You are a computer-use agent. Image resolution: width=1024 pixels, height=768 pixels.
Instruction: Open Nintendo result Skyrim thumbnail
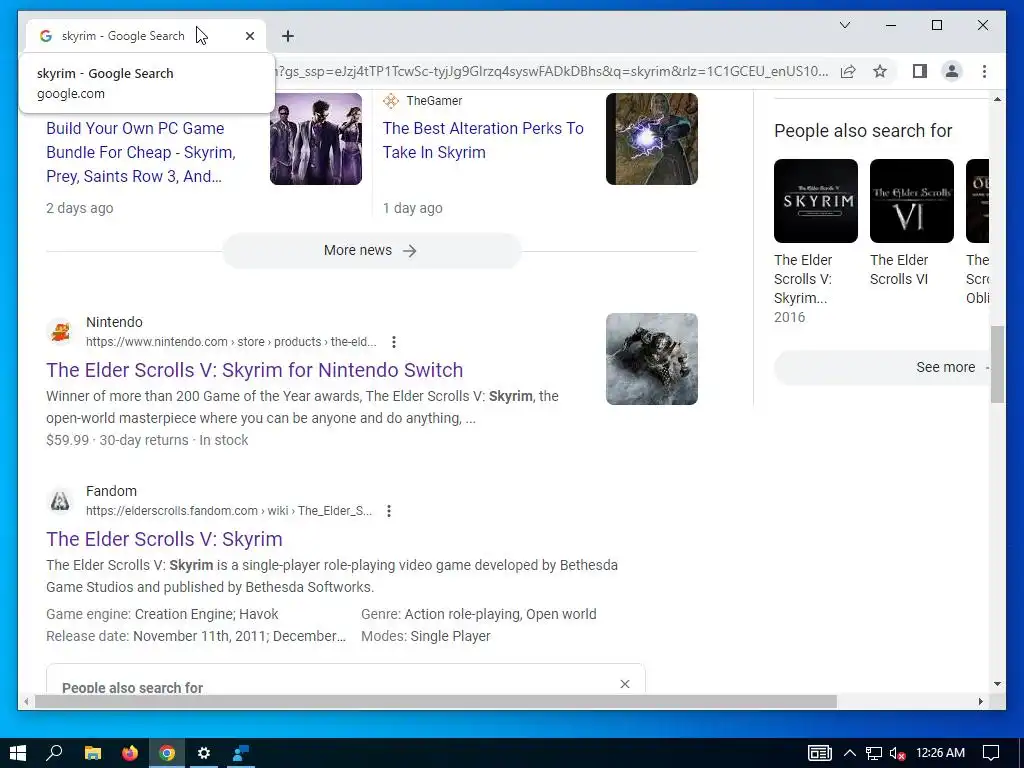click(652, 359)
